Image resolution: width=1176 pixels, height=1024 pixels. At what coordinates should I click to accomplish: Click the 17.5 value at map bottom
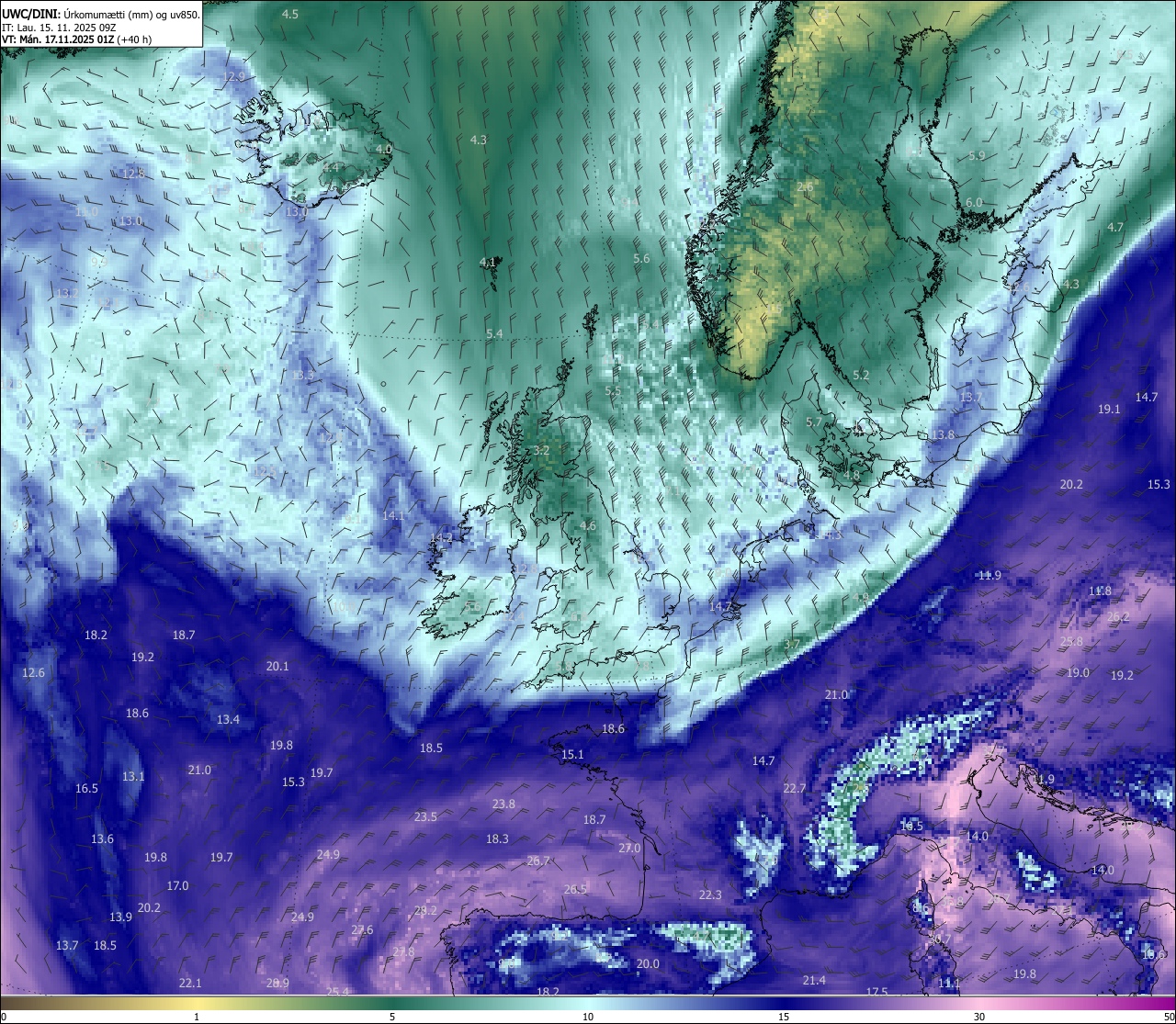point(877,992)
